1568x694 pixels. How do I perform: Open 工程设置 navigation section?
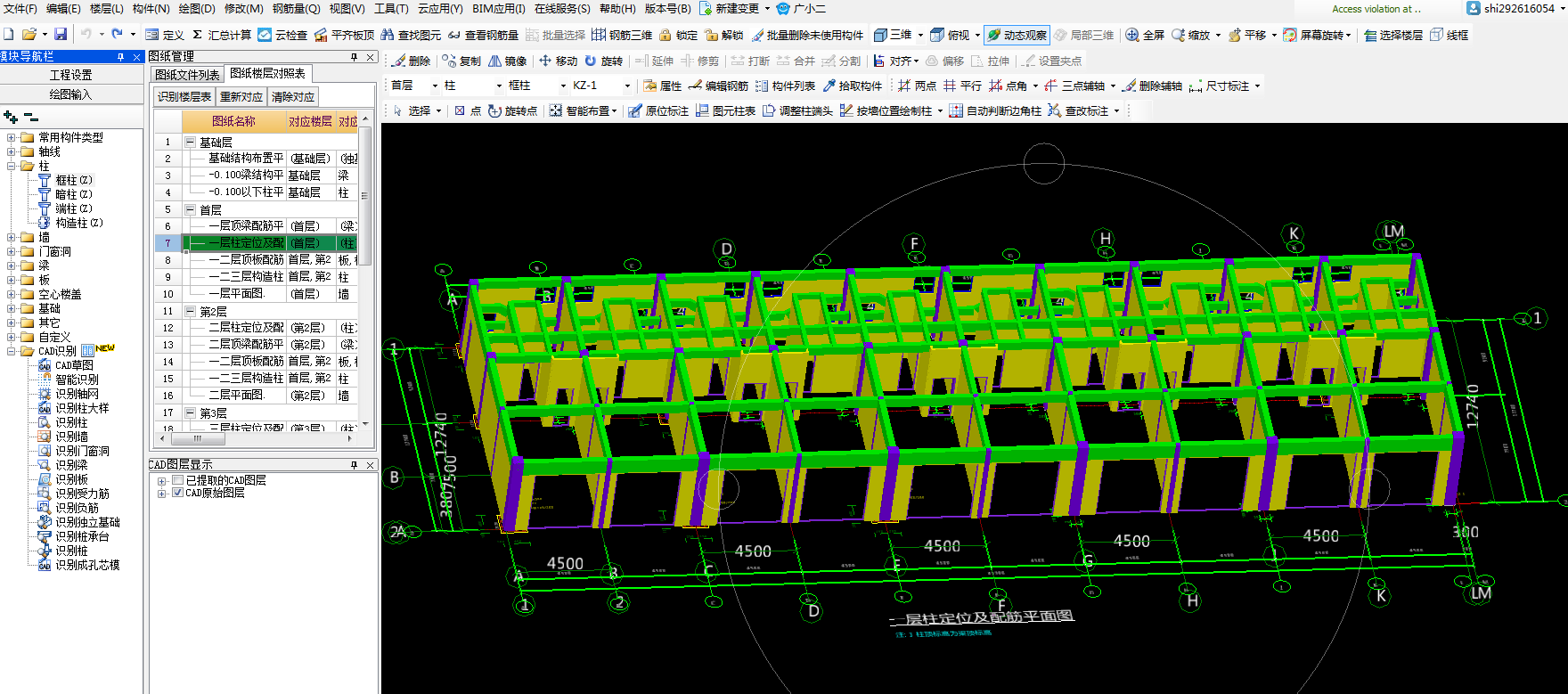tap(71, 75)
